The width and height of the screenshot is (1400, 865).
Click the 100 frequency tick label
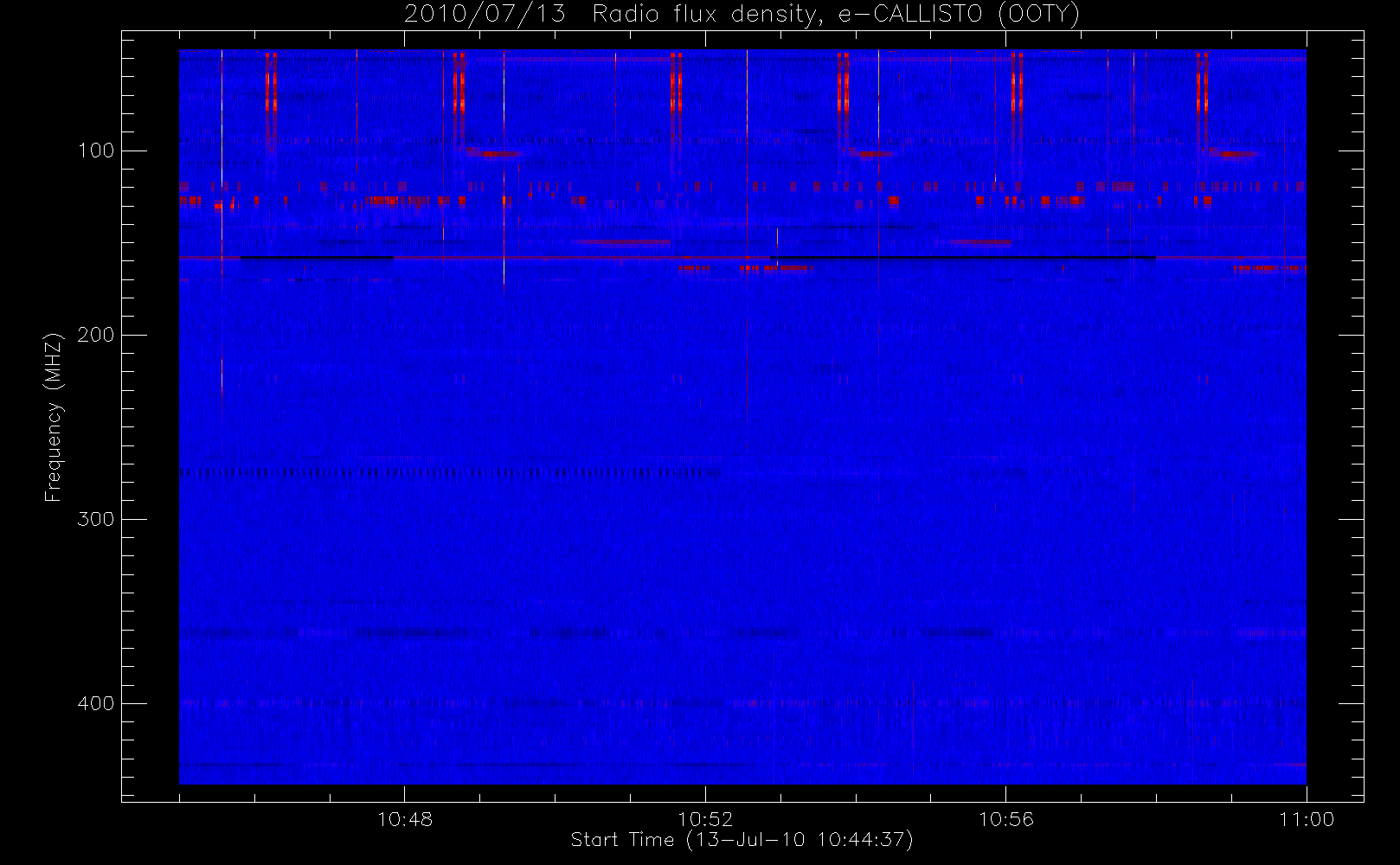(96, 151)
